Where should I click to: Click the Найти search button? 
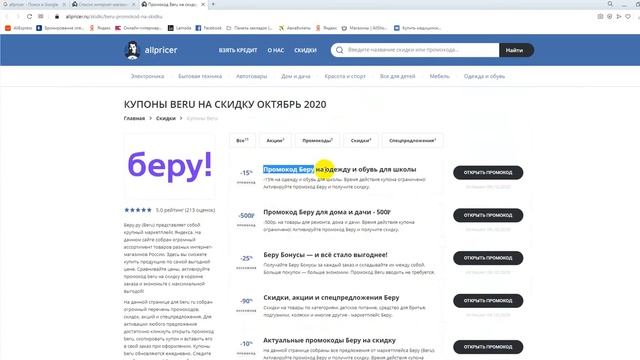(x=516, y=50)
